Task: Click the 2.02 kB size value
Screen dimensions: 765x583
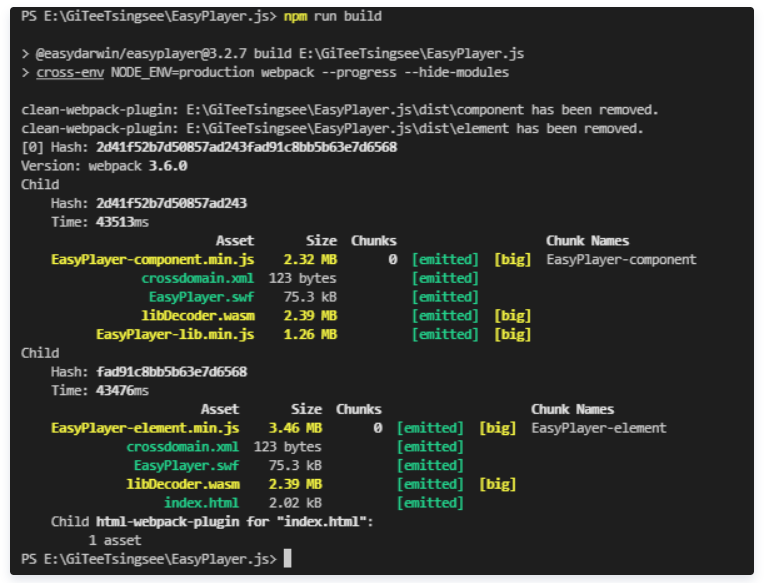Action: tap(295, 503)
